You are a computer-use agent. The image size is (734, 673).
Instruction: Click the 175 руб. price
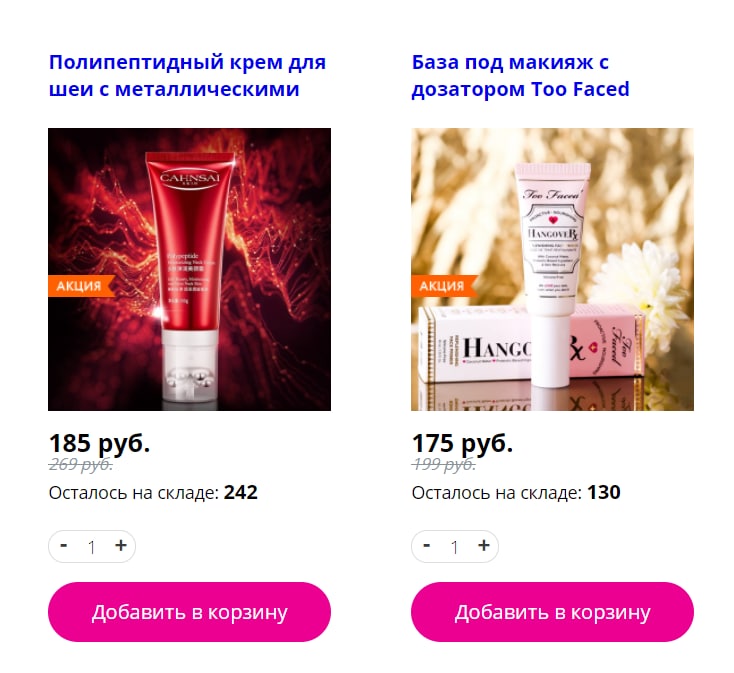[x=462, y=443]
